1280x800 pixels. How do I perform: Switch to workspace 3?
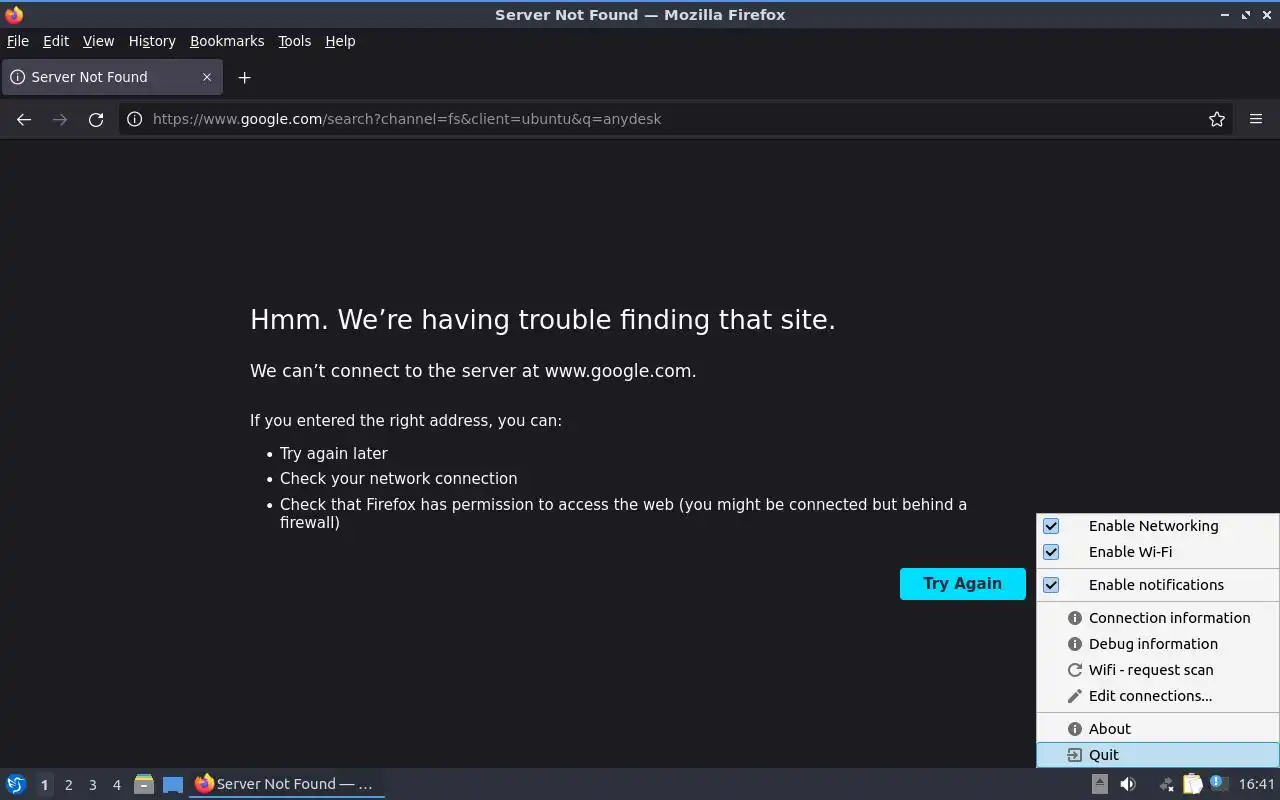[92, 785]
